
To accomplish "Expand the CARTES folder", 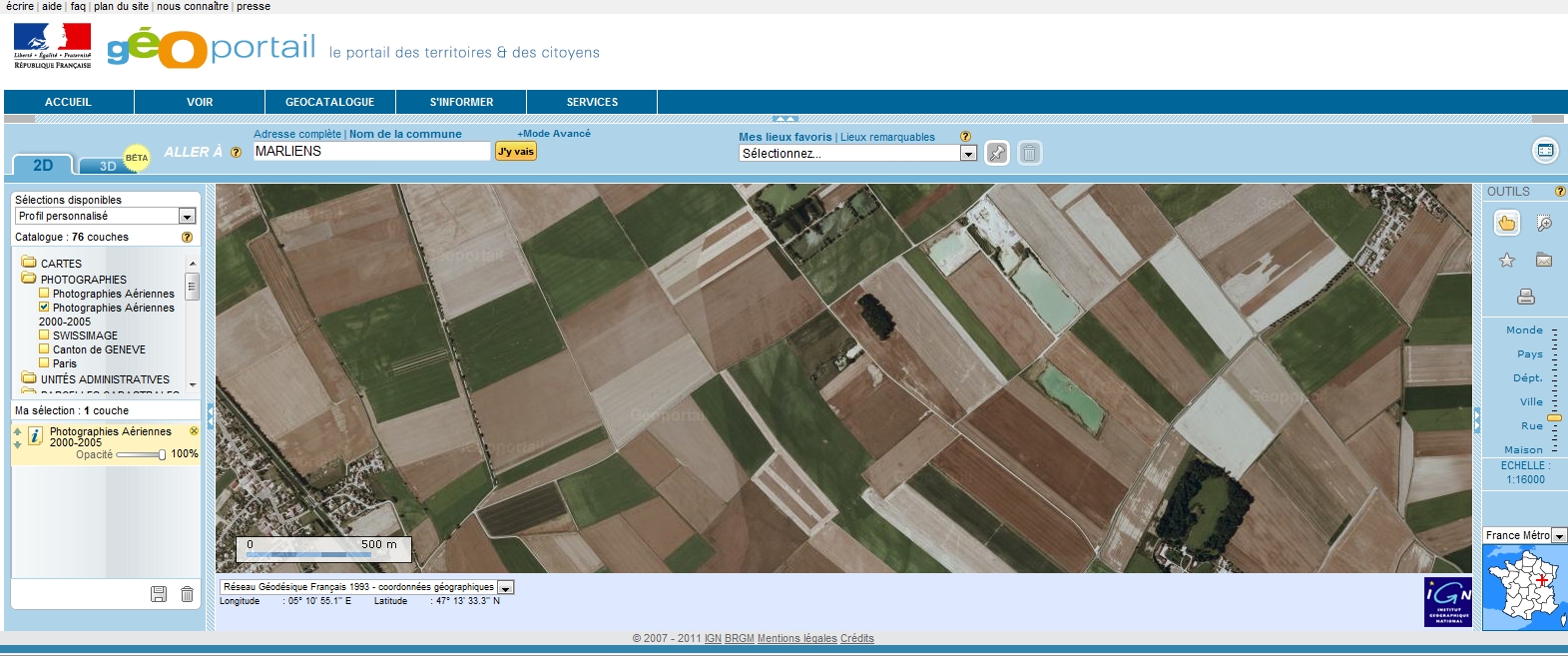I will pos(29,263).
